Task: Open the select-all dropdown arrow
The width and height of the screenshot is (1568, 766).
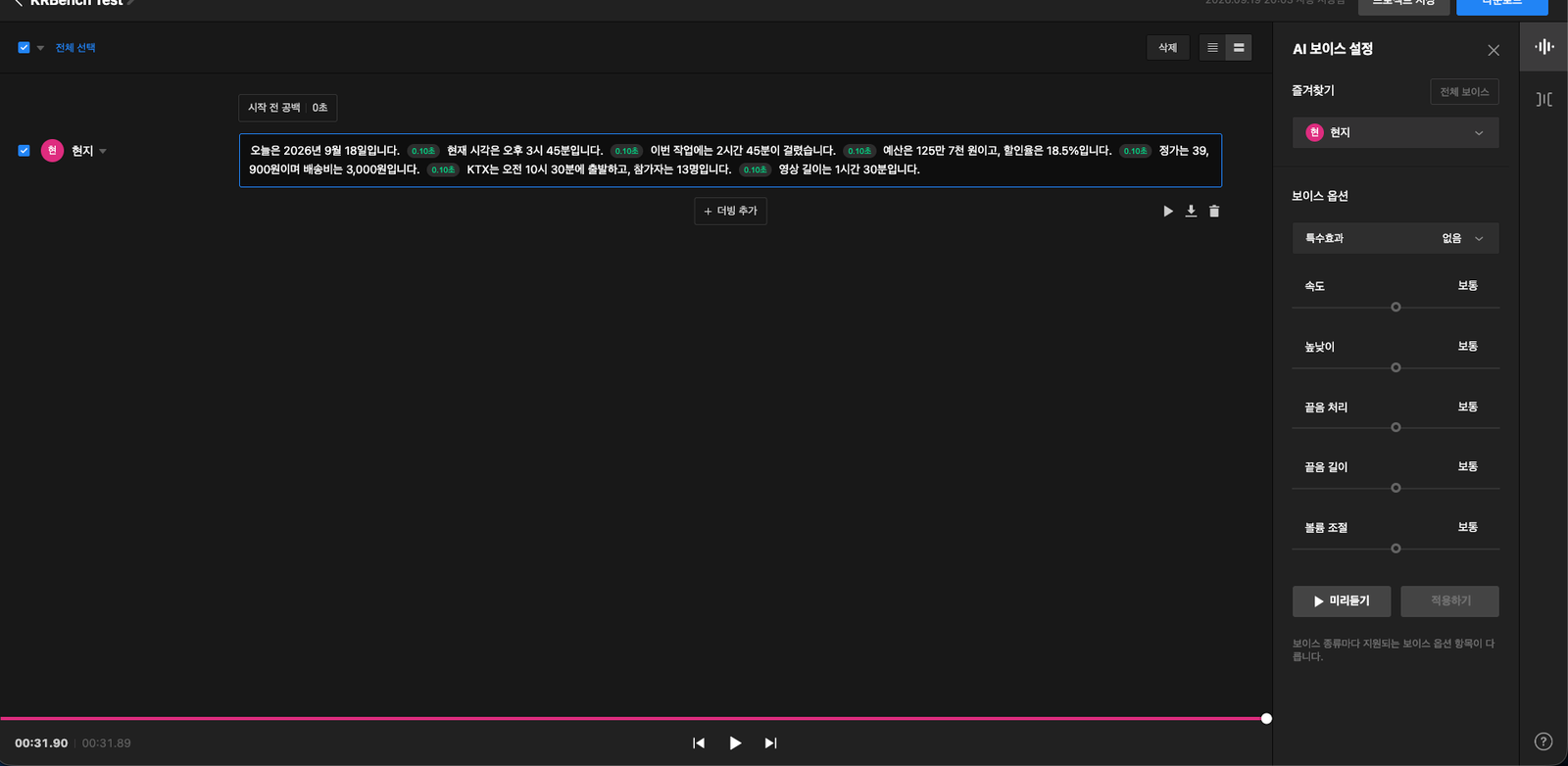Action: tap(40, 48)
